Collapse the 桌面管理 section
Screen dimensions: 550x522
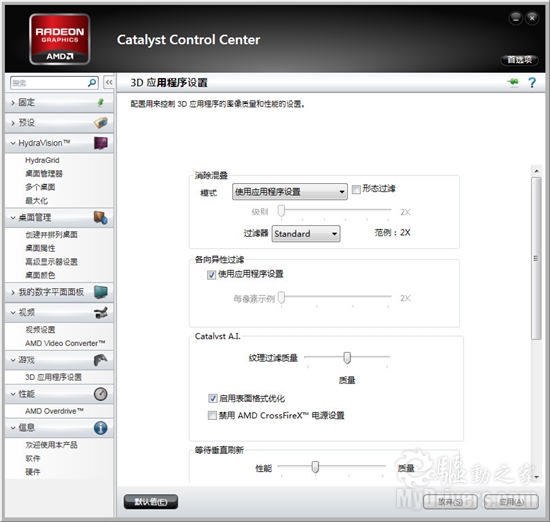tap(13, 218)
